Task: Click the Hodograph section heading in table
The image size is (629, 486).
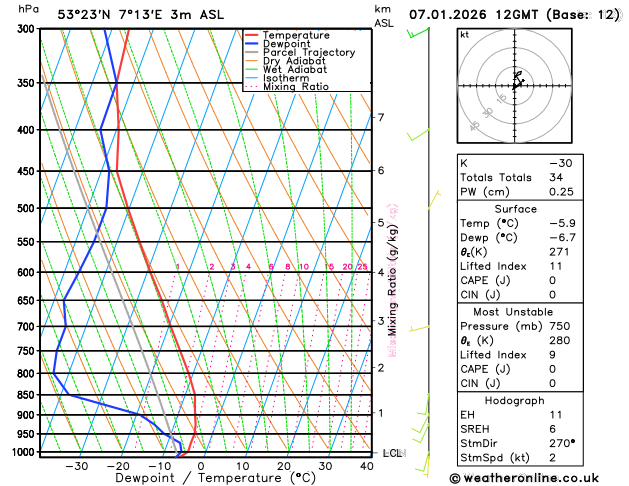Action: pos(515,401)
